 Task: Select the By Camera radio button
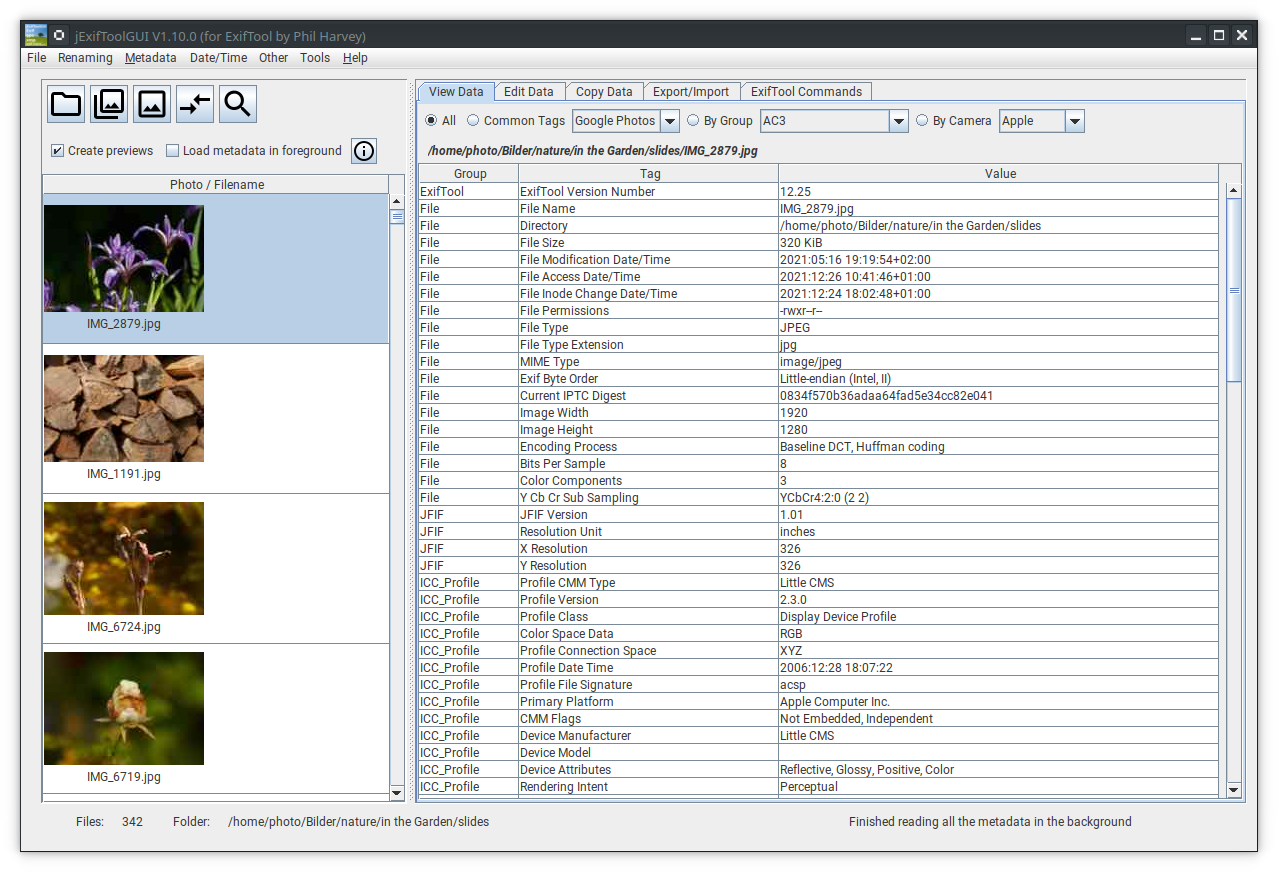pyautogui.click(x=922, y=121)
